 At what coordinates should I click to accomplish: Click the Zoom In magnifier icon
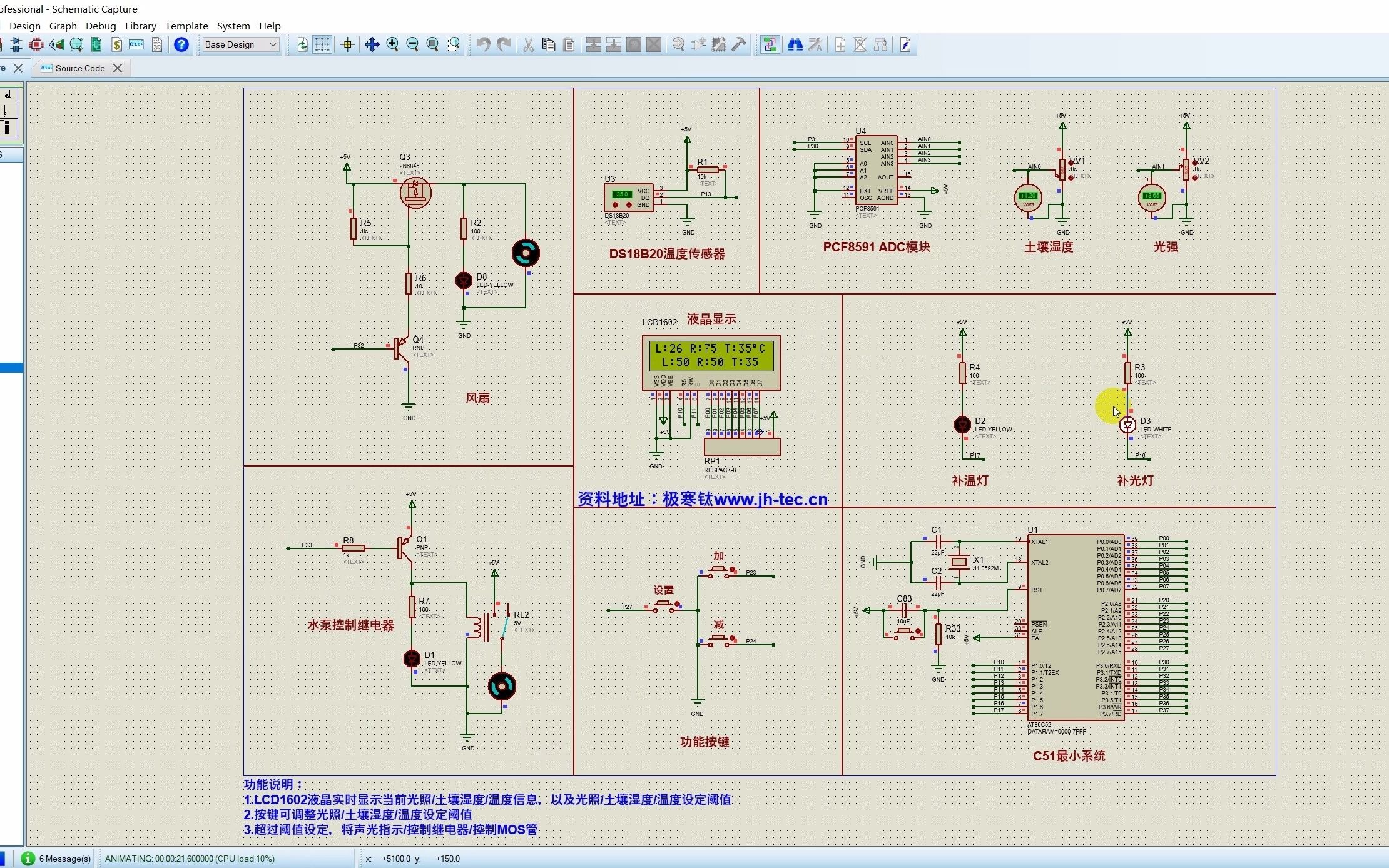[x=392, y=44]
